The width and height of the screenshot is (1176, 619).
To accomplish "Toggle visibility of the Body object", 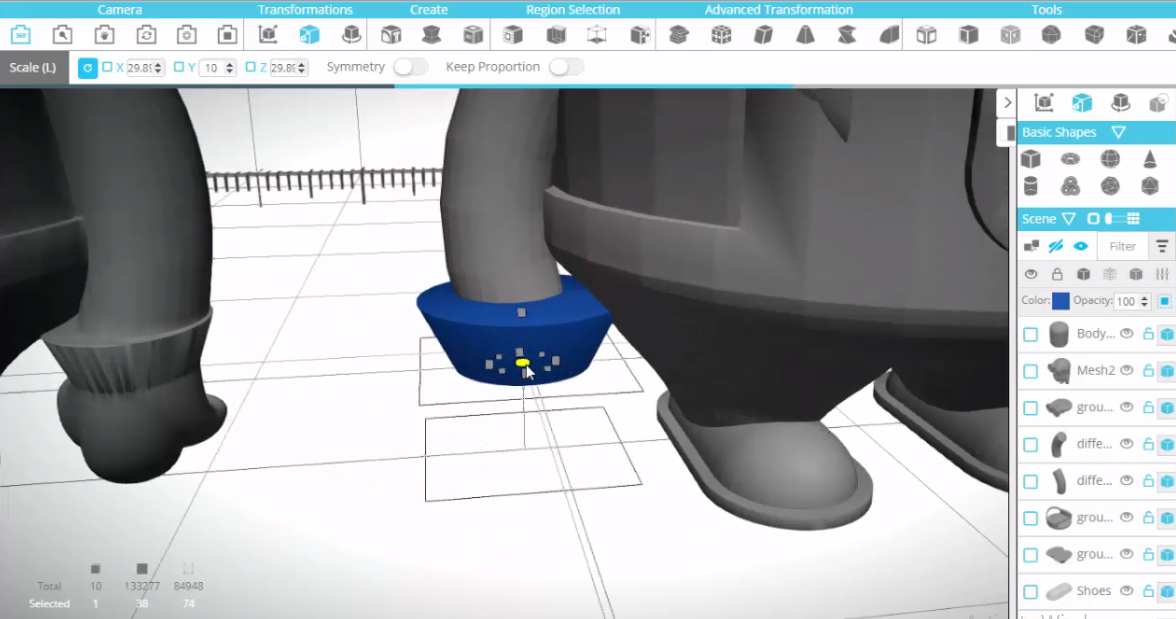I will pyautogui.click(x=1126, y=333).
